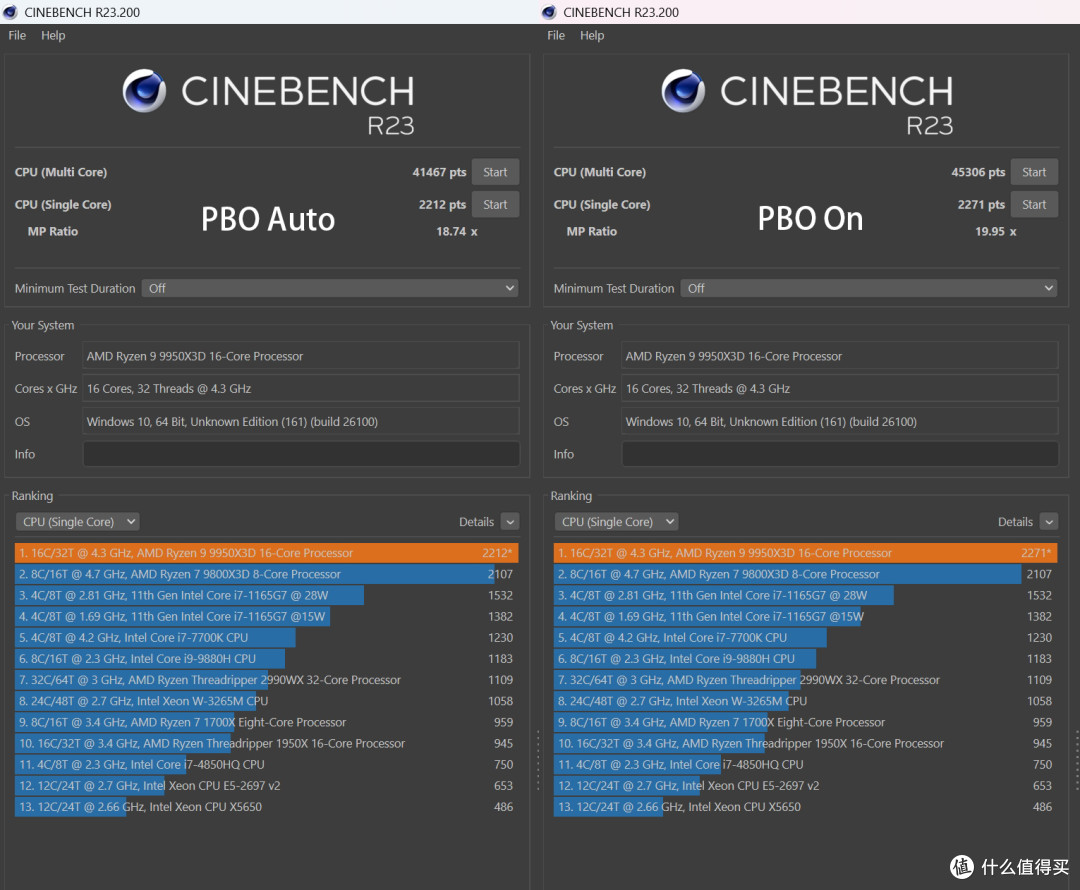Screen dimensions: 1080x890
Task: Click the Cinebench icon in right window title bar
Action: [548, 12]
